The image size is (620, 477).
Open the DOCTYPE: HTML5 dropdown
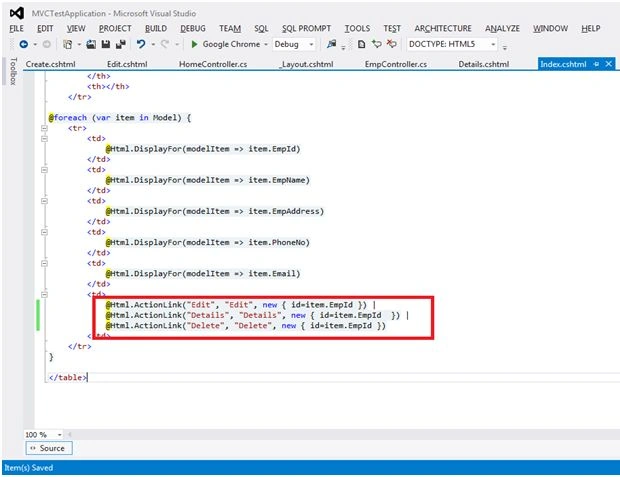coord(493,45)
